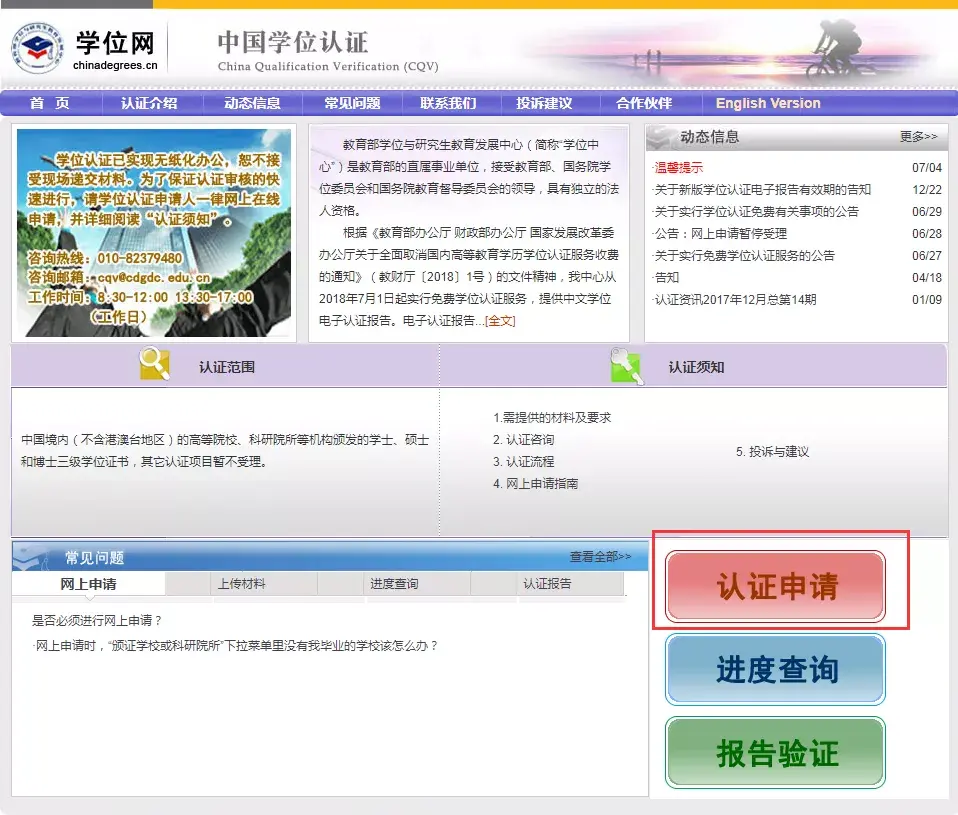
Task: Open the red 认证申请 button
Action: click(775, 588)
